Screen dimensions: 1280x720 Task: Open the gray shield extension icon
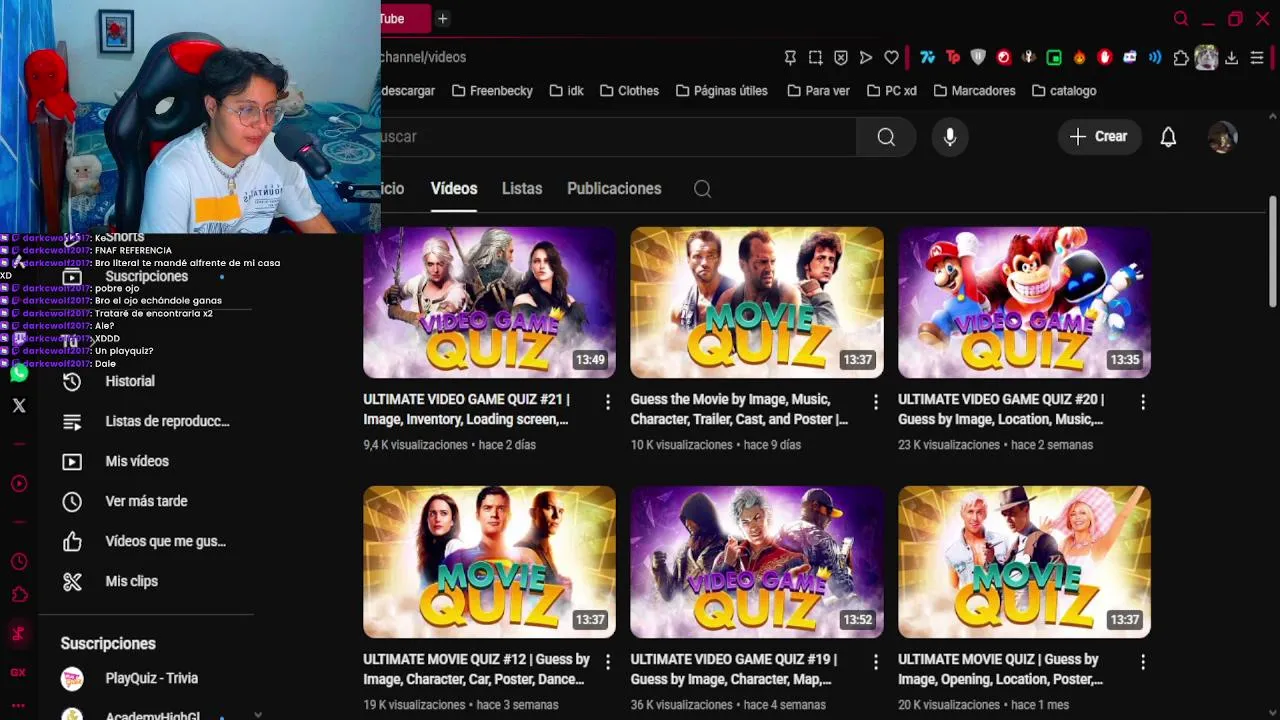(x=978, y=58)
